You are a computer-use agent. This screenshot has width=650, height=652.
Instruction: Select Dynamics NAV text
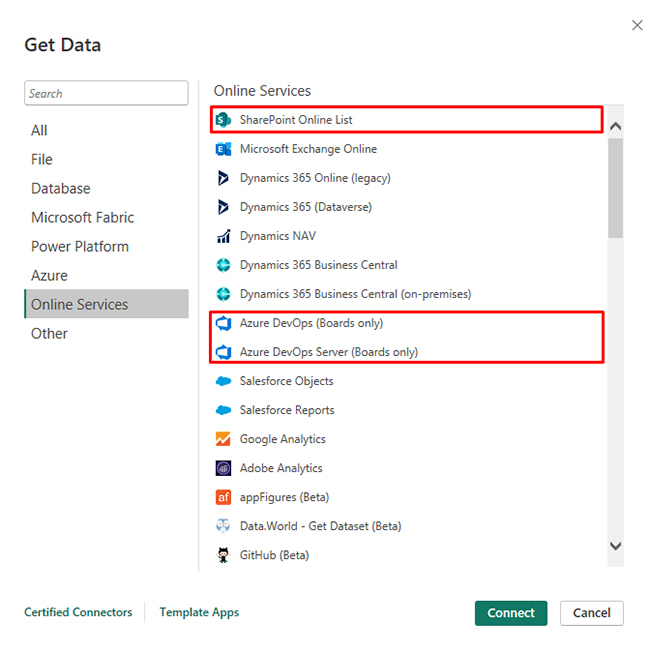pyautogui.click(x=278, y=236)
